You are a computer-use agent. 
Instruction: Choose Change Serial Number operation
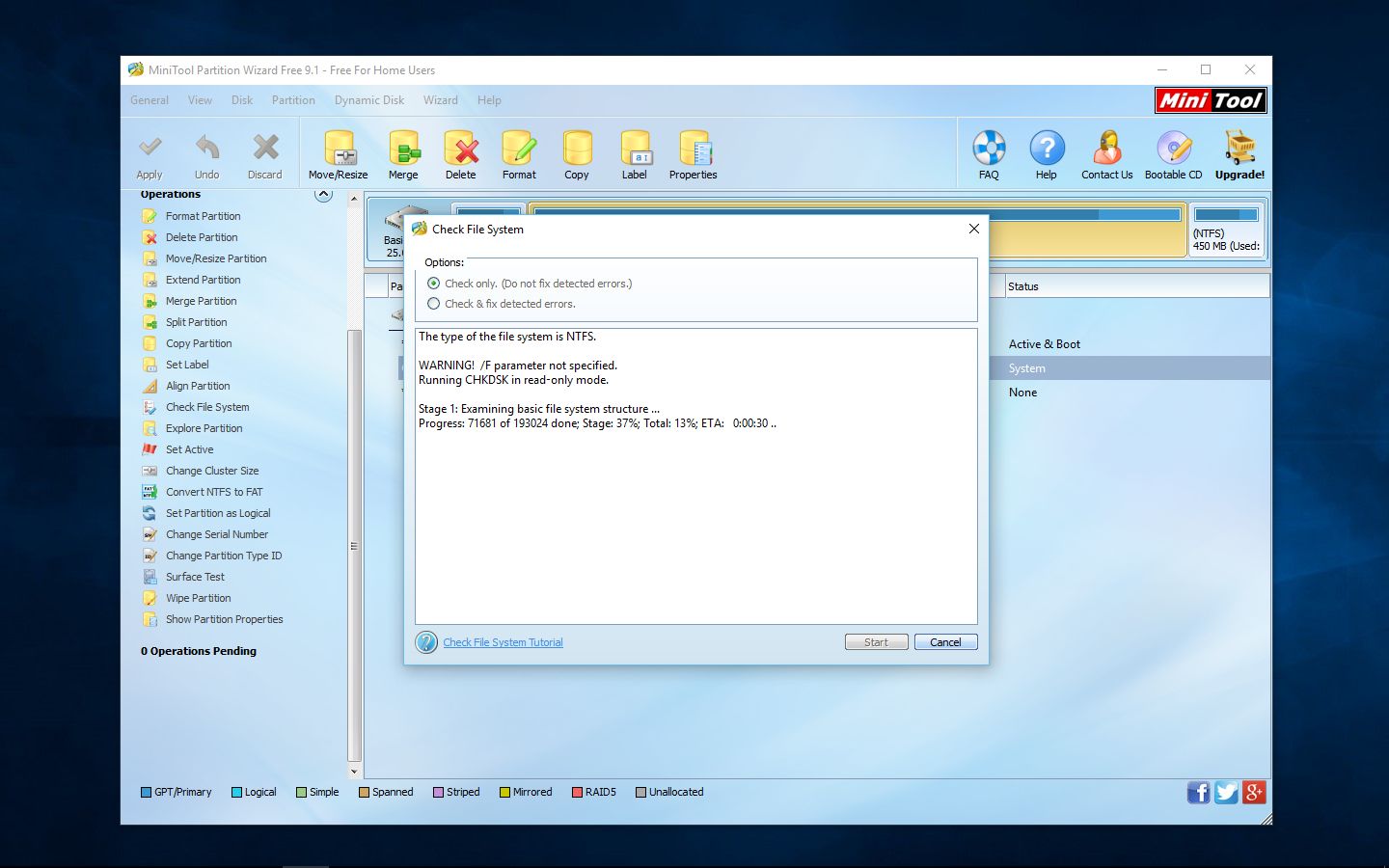coord(217,534)
